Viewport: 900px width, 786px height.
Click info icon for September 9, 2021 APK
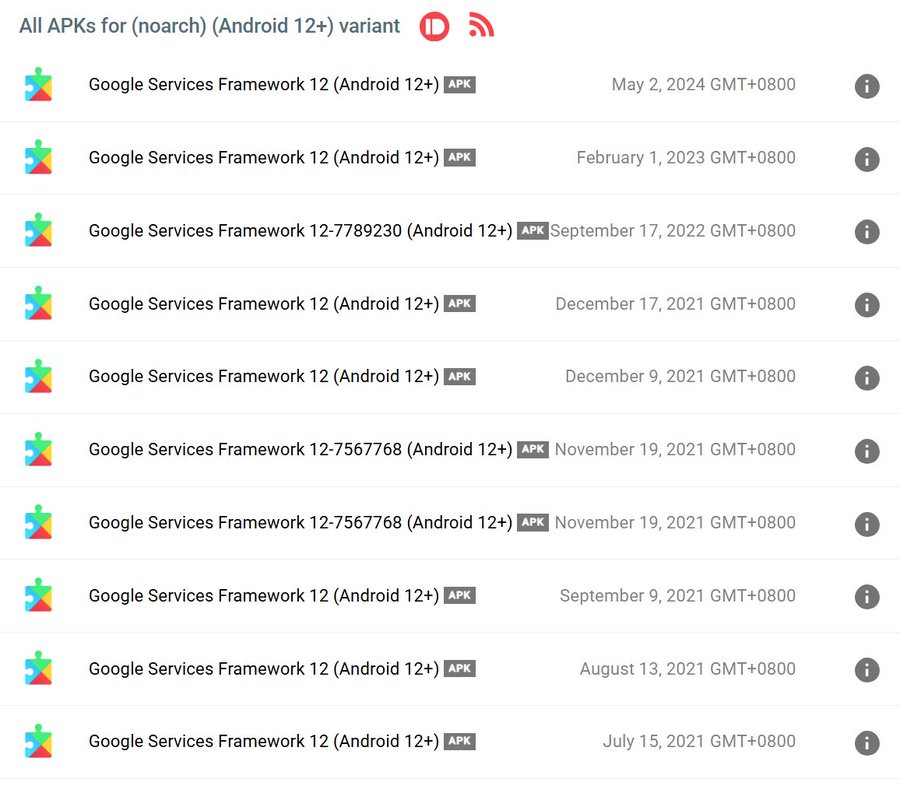tap(867, 597)
